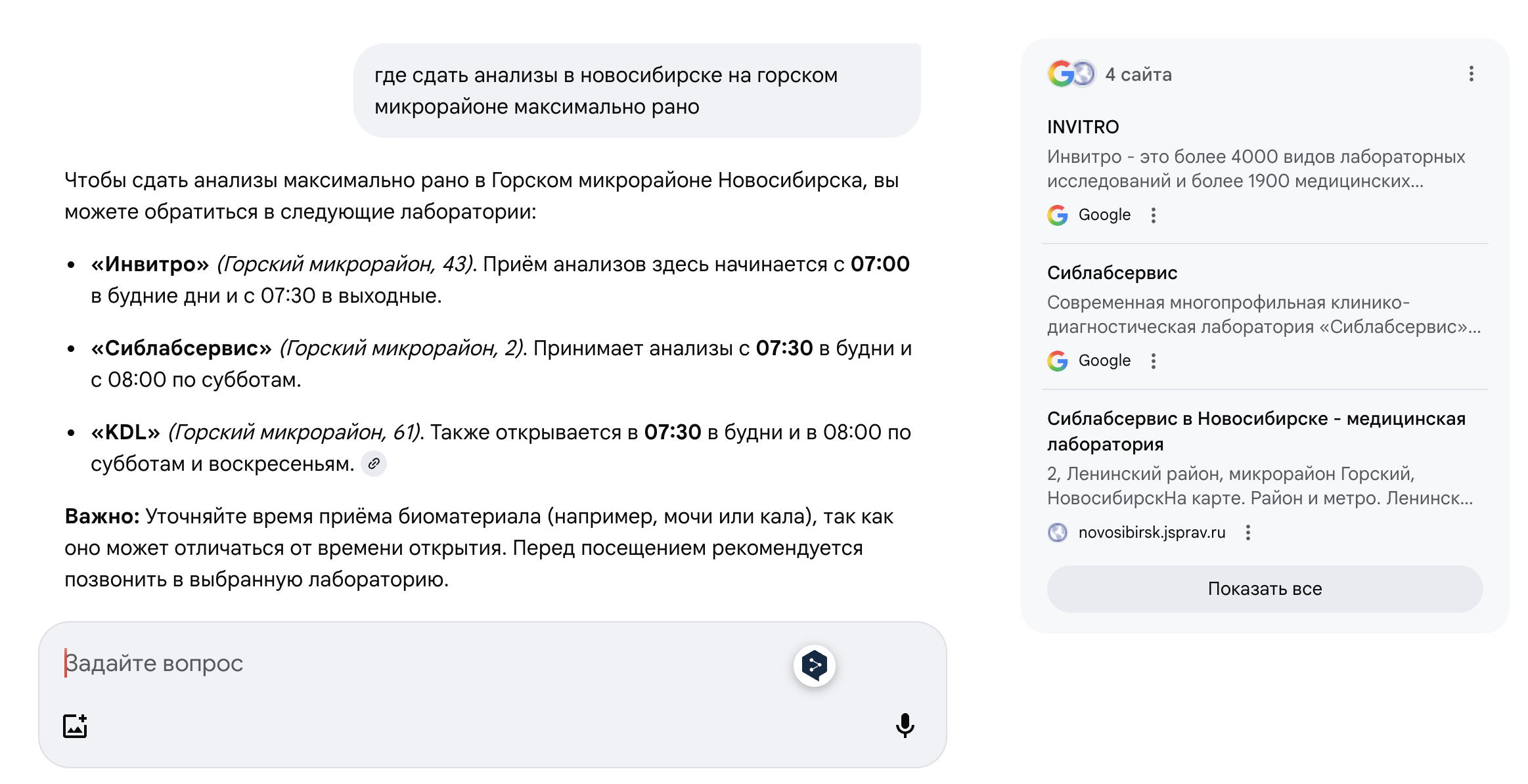Open the options menu for the Сиблабсервис Google source
1528x784 pixels.
[1154, 360]
